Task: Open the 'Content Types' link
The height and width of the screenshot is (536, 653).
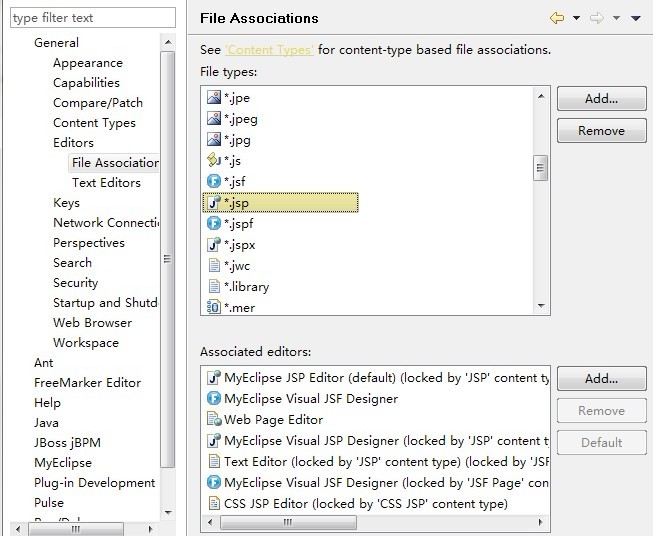Action: pyautogui.click(x=269, y=50)
